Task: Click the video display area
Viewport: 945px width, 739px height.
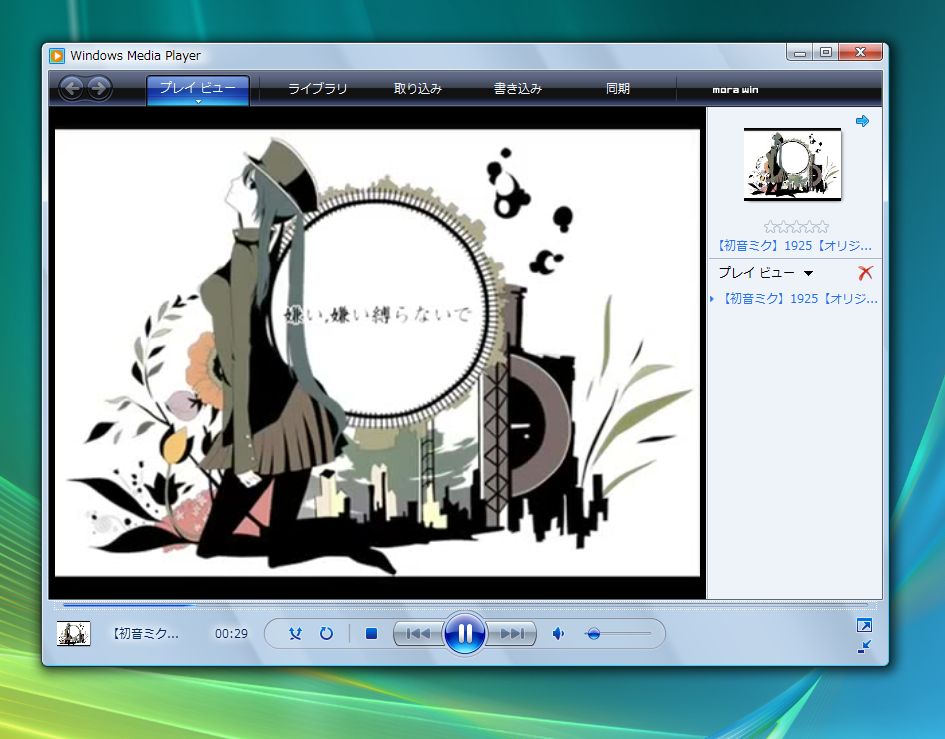Action: tap(377, 353)
